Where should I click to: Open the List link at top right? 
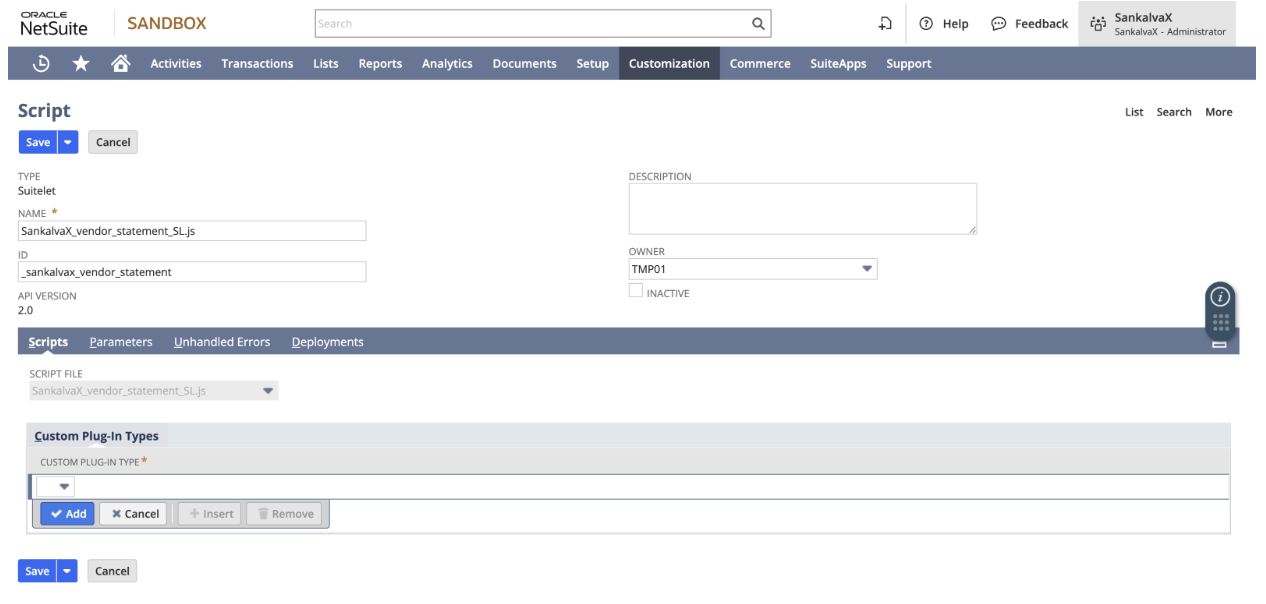point(1134,112)
